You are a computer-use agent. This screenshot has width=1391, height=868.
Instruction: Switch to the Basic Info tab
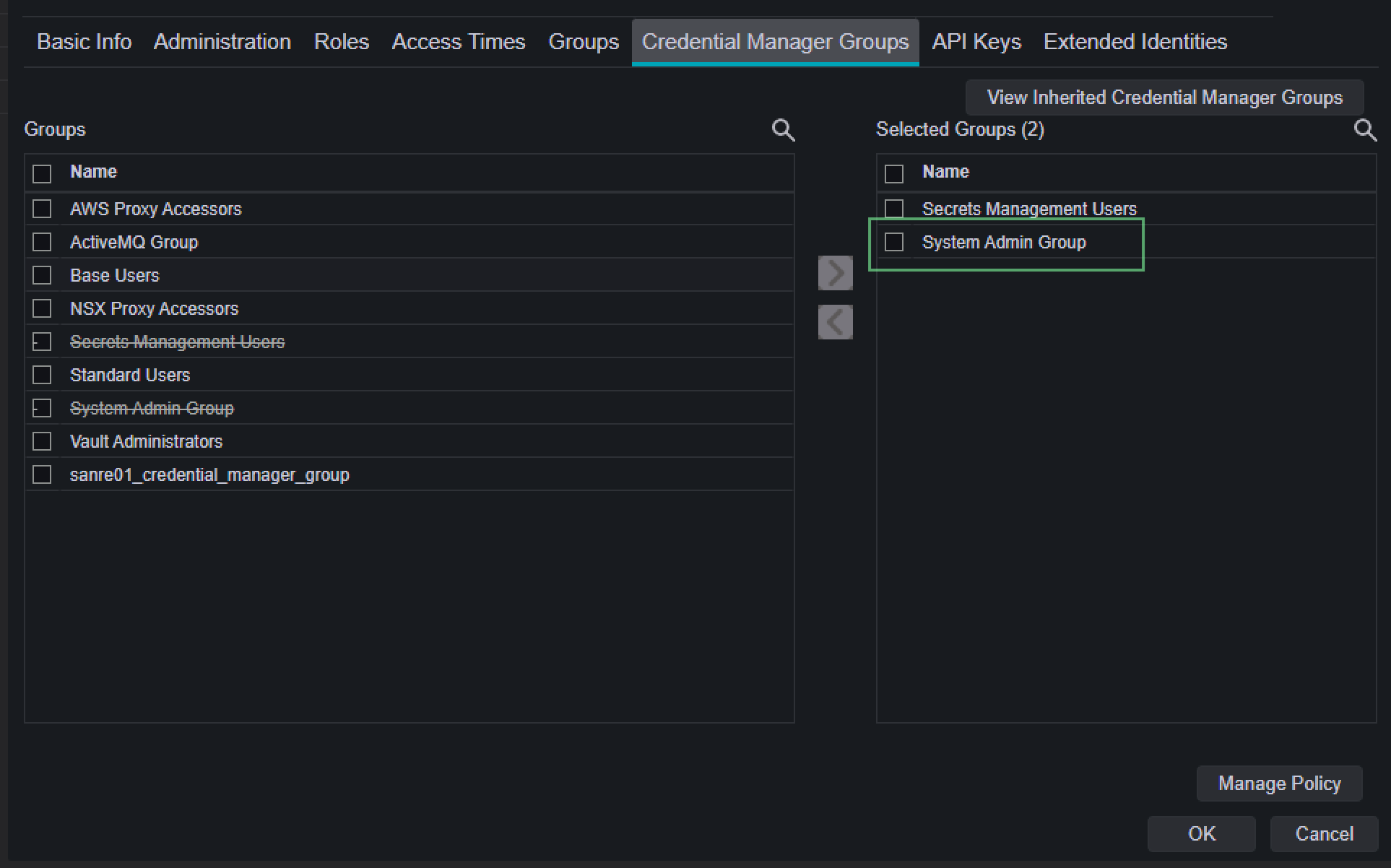pyautogui.click(x=84, y=42)
